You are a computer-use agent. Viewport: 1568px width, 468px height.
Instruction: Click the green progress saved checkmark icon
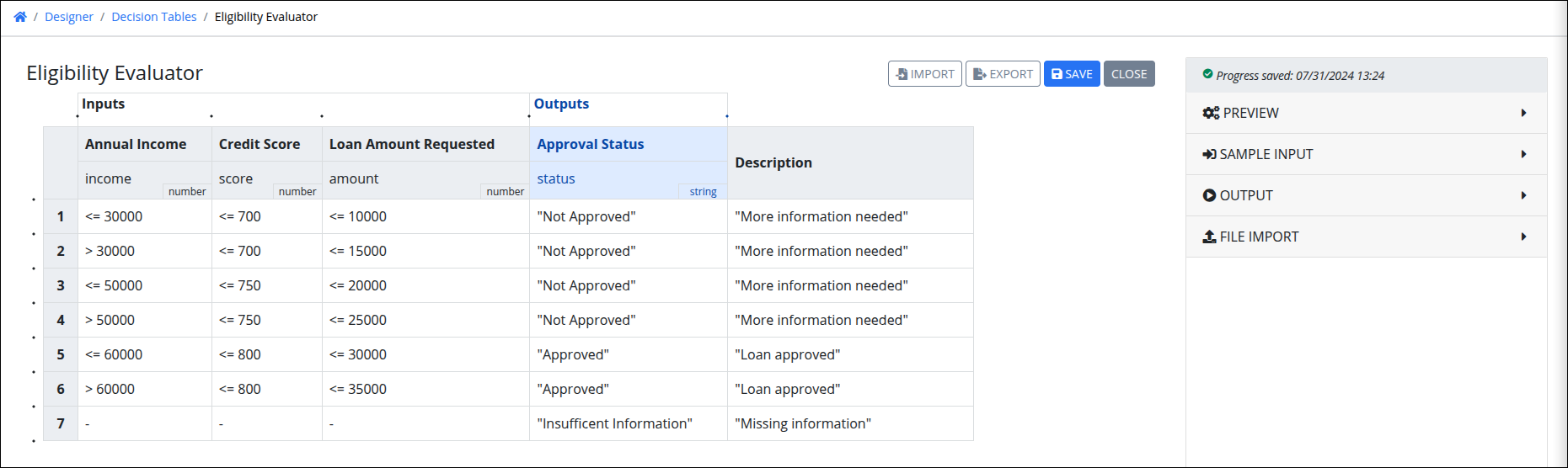(1207, 74)
